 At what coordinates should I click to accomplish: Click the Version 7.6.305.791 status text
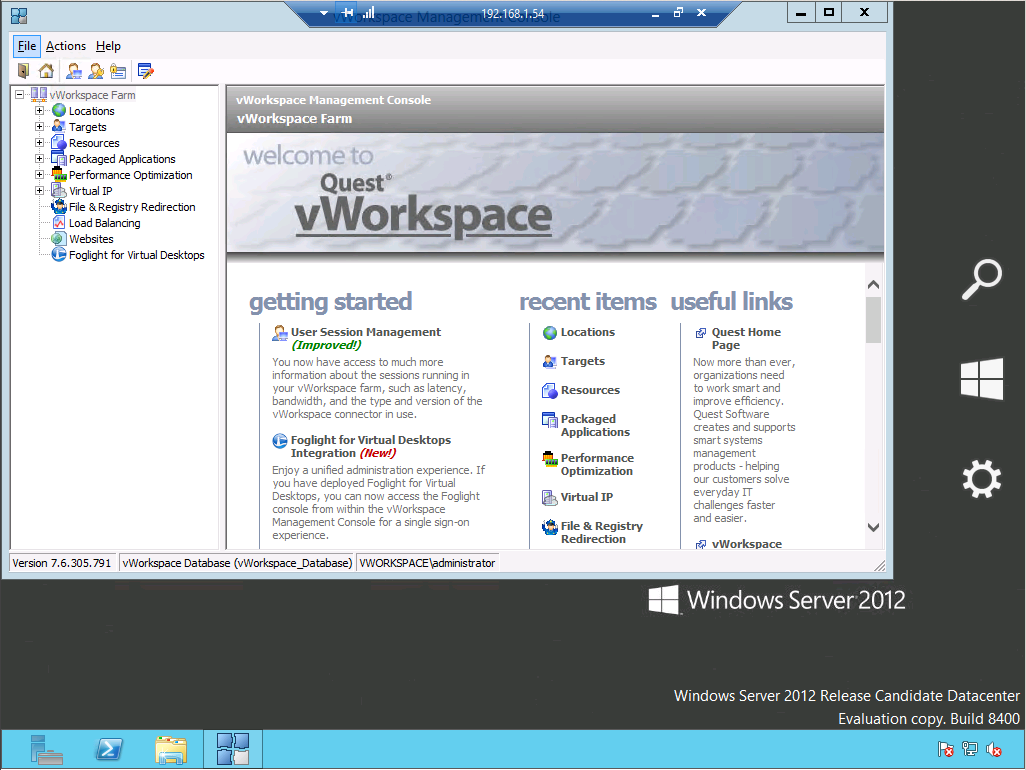click(x=62, y=563)
